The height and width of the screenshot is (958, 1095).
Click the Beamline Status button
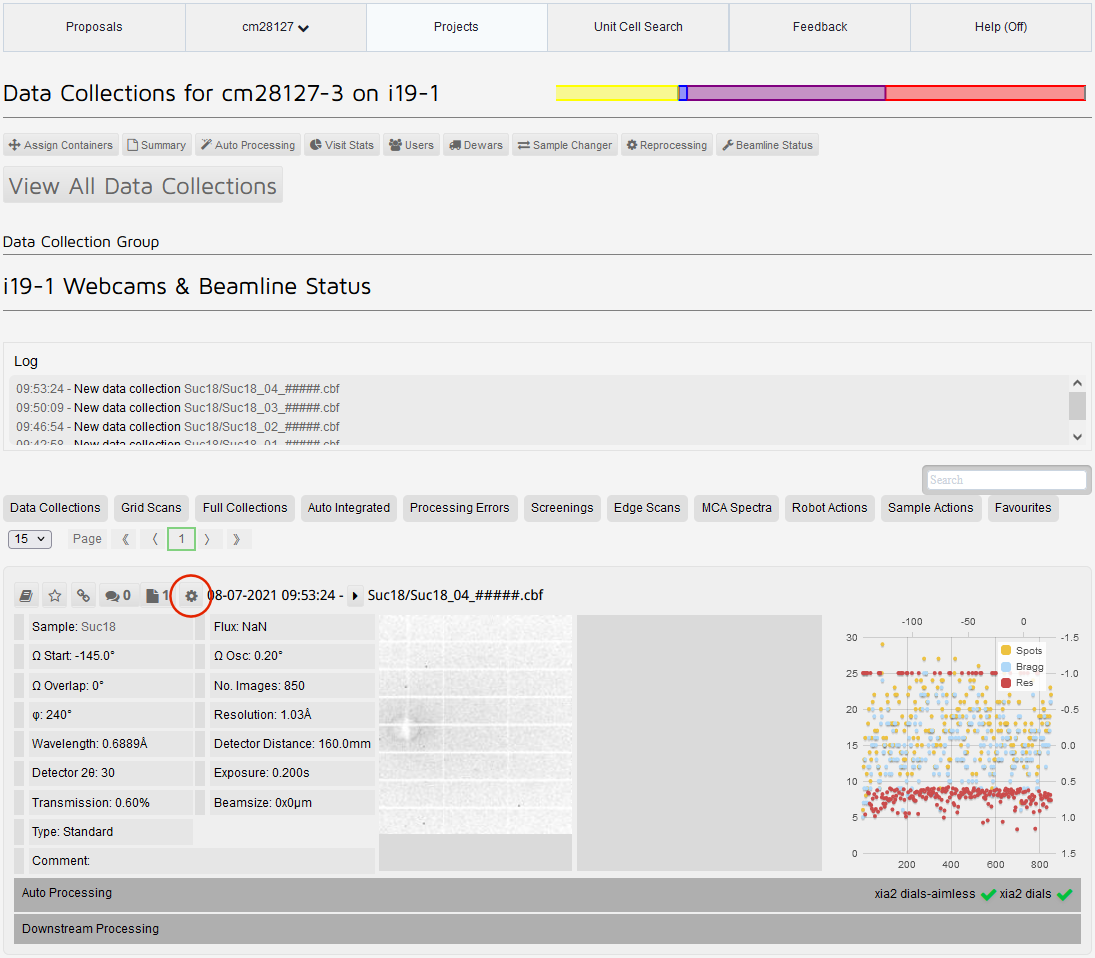pyautogui.click(x=767, y=145)
